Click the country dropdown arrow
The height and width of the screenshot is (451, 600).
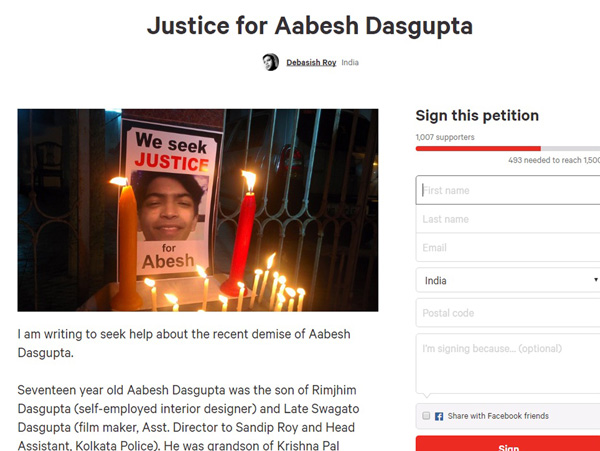pos(596,280)
